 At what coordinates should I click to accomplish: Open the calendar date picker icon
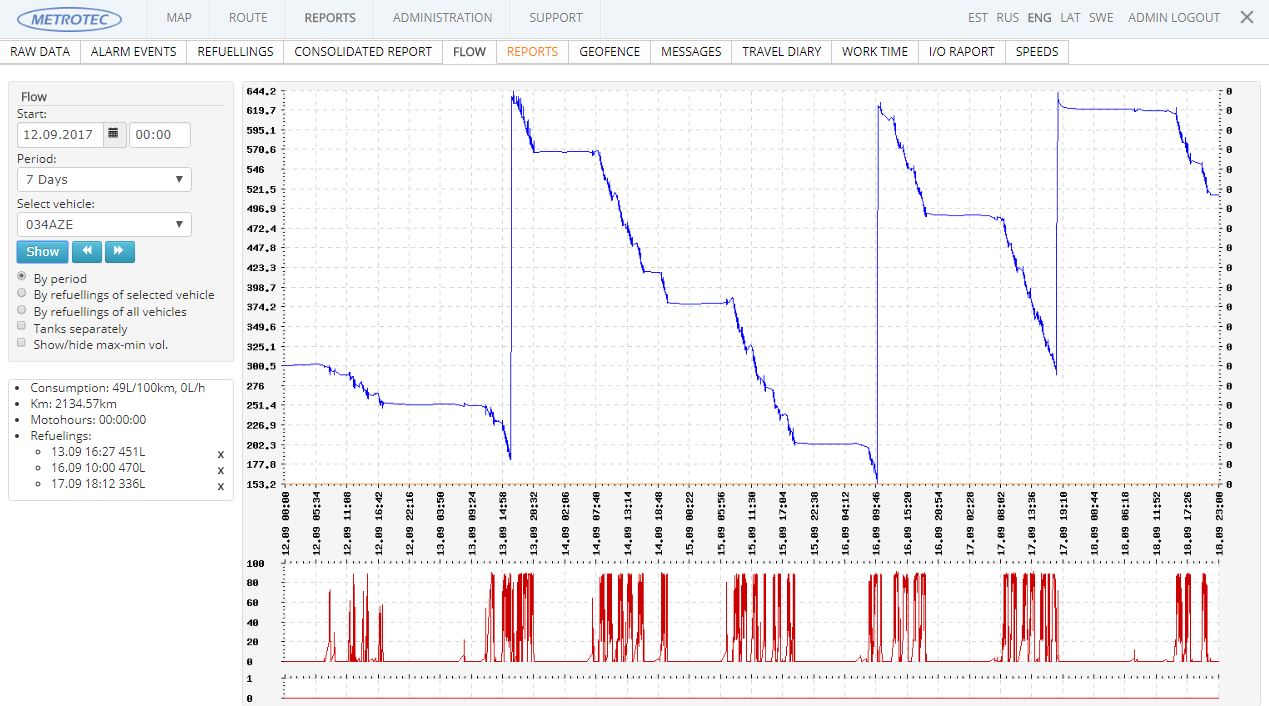coord(114,135)
